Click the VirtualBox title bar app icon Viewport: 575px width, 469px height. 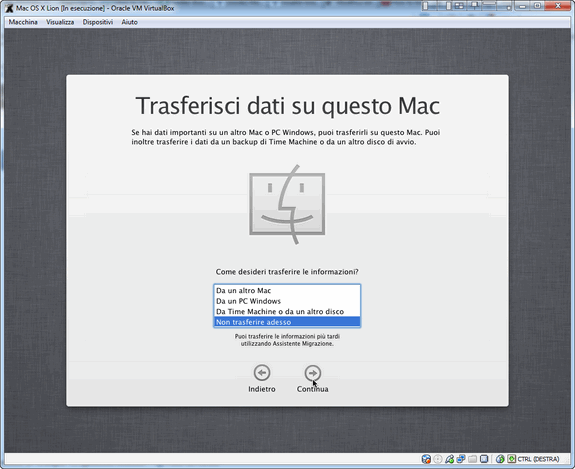tap(10, 8)
